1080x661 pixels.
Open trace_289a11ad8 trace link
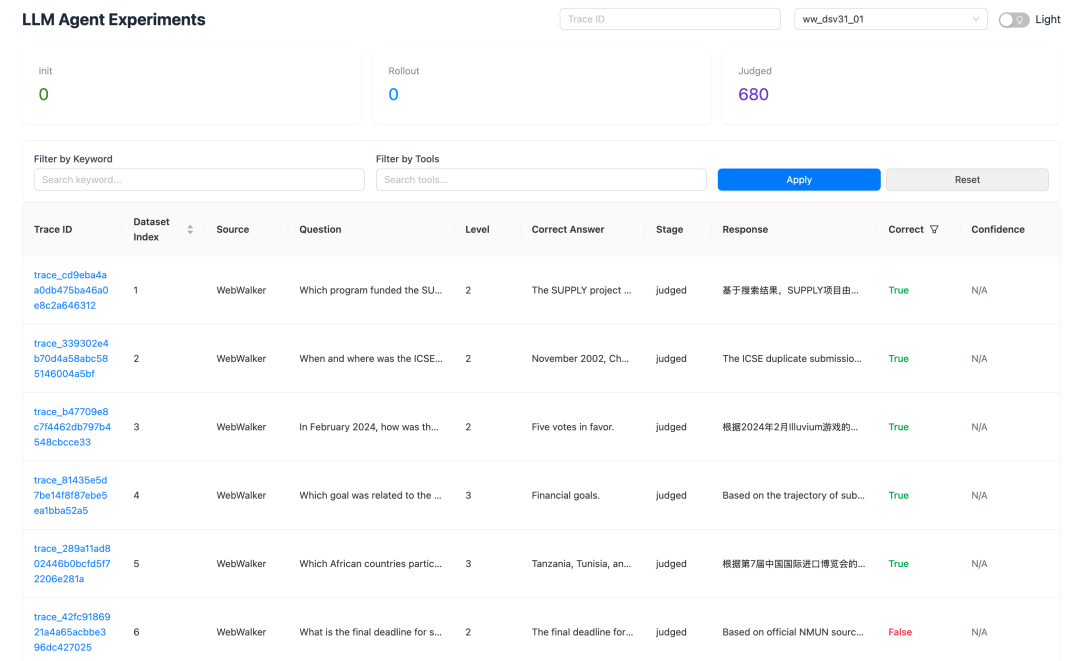pos(72,563)
